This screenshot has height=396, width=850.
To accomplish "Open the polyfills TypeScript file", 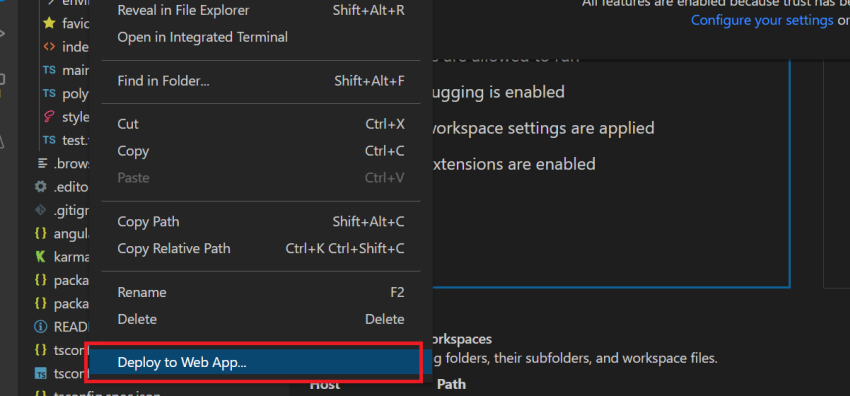I will coord(66,94).
